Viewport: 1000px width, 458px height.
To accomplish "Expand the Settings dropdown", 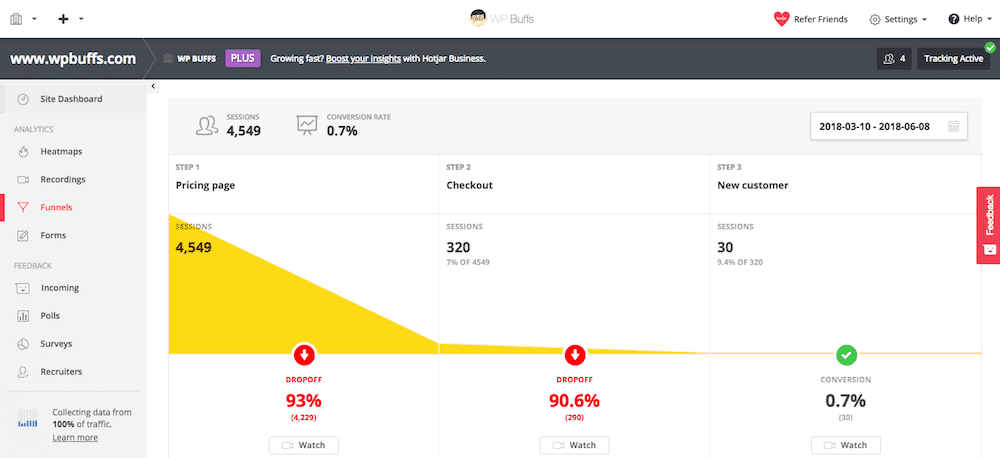I will pyautogui.click(x=898, y=19).
